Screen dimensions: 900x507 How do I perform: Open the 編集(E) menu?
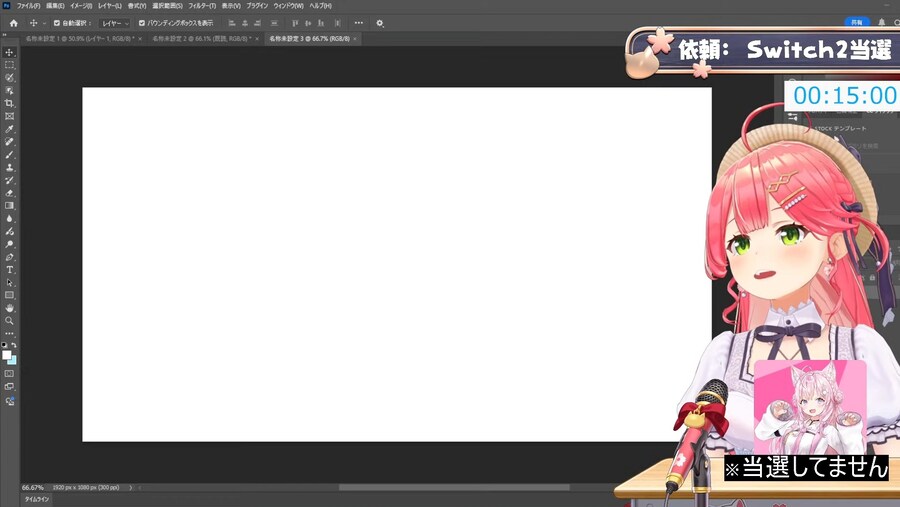[55, 6]
